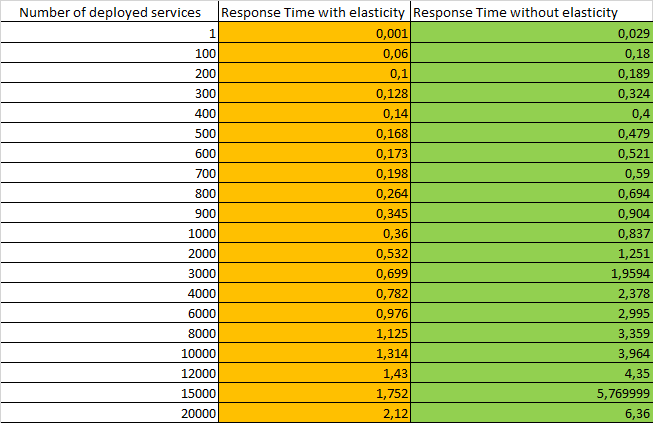Click the cell containing 0,168
653x423 pixels.
click(314, 132)
